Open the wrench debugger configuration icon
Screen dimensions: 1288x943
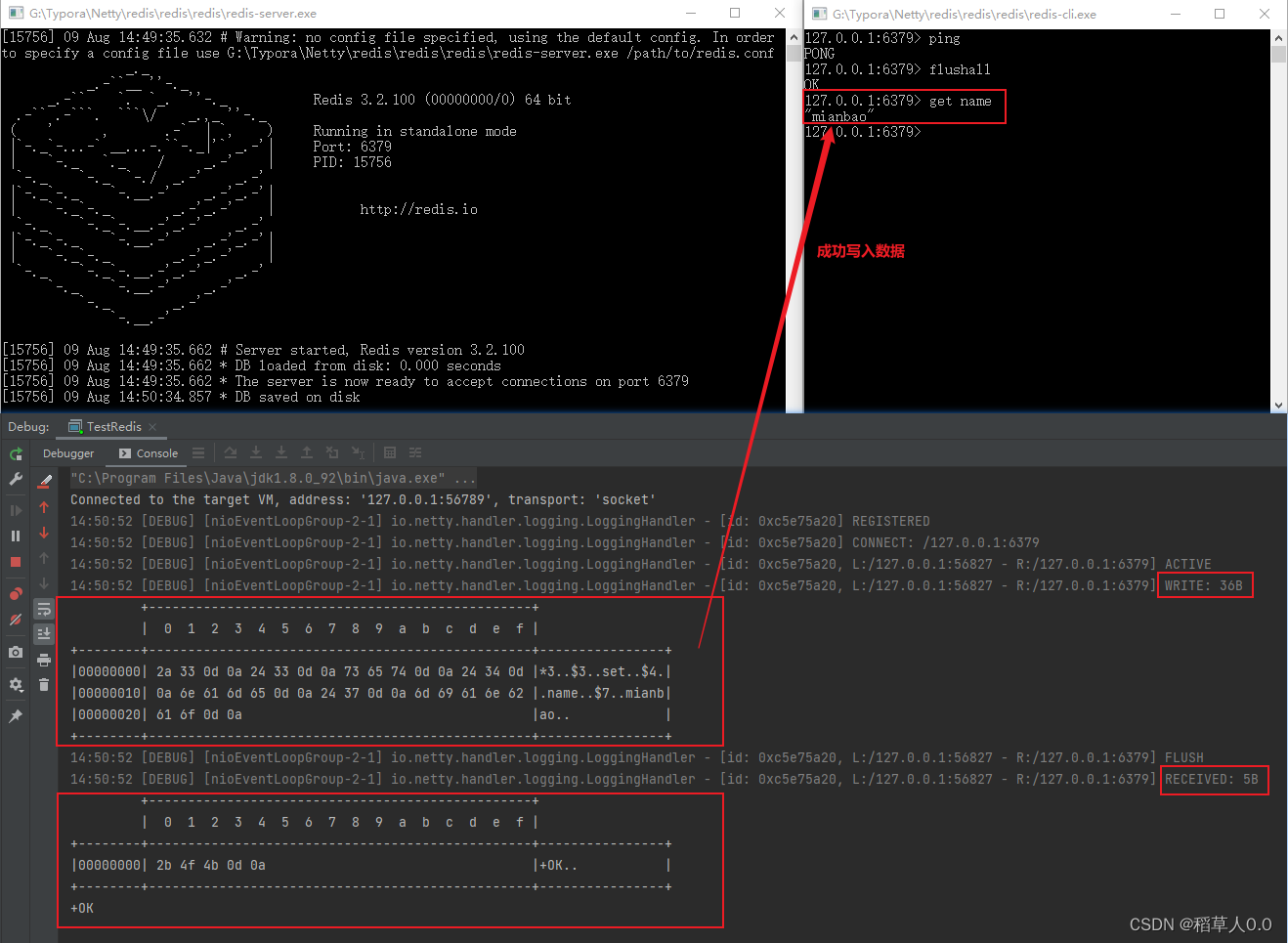tap(16, 479)
